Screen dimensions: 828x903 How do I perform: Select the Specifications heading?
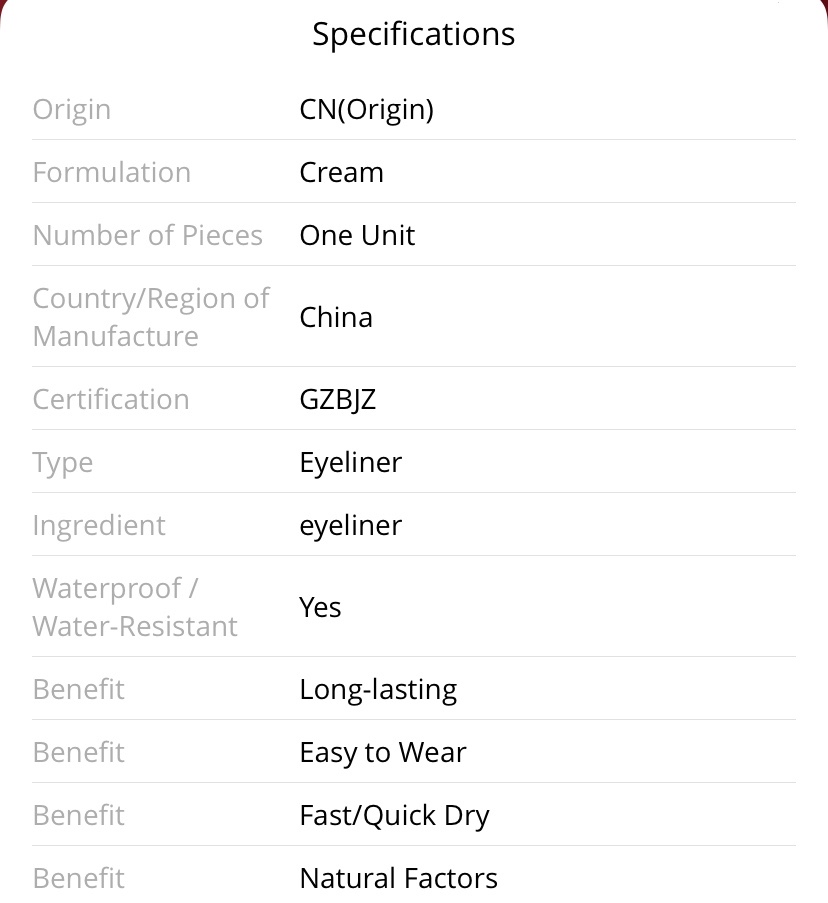coord(413,35)
